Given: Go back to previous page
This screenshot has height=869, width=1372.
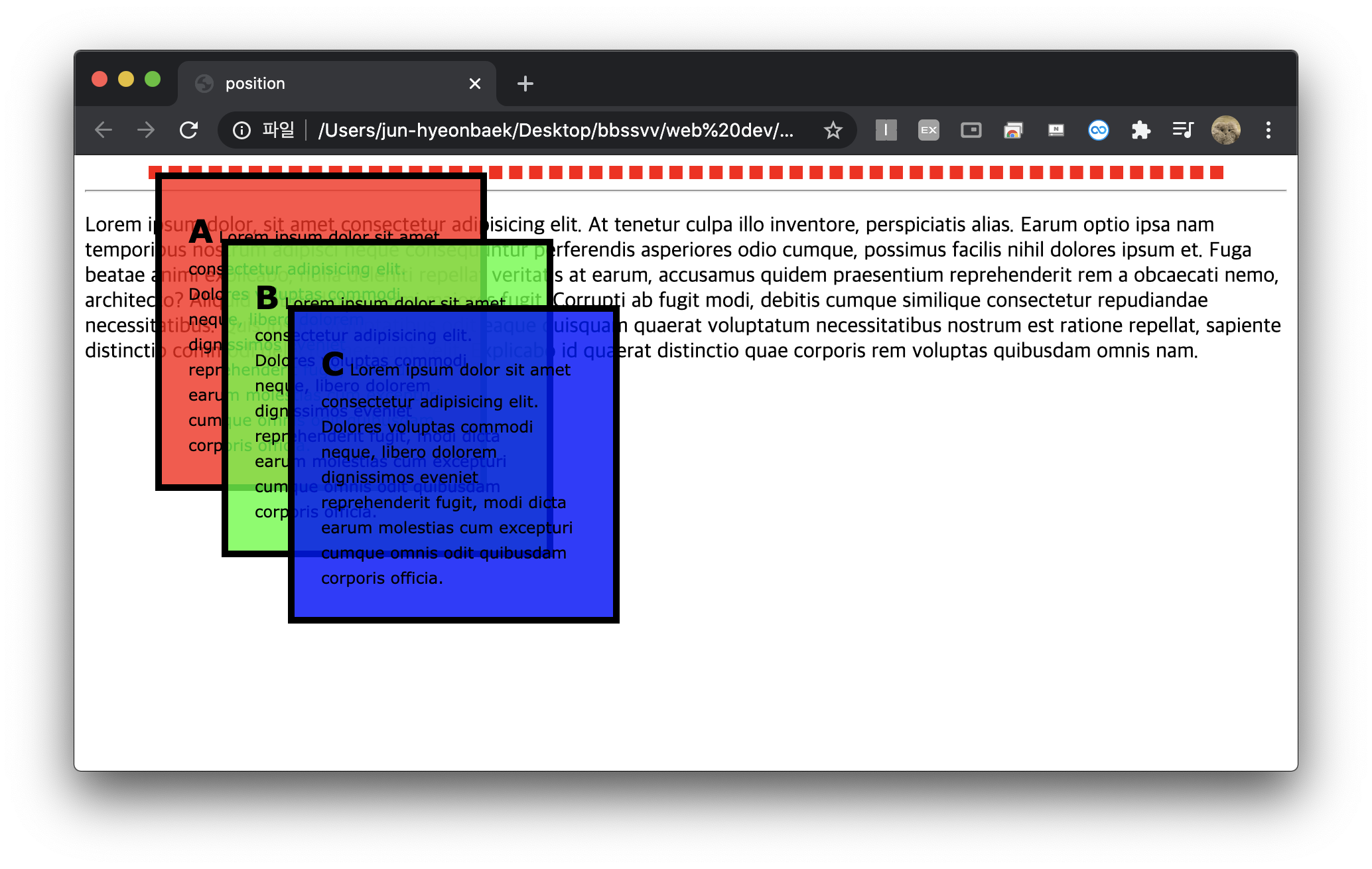Looking at the screenshot, I should coord(103,130).
